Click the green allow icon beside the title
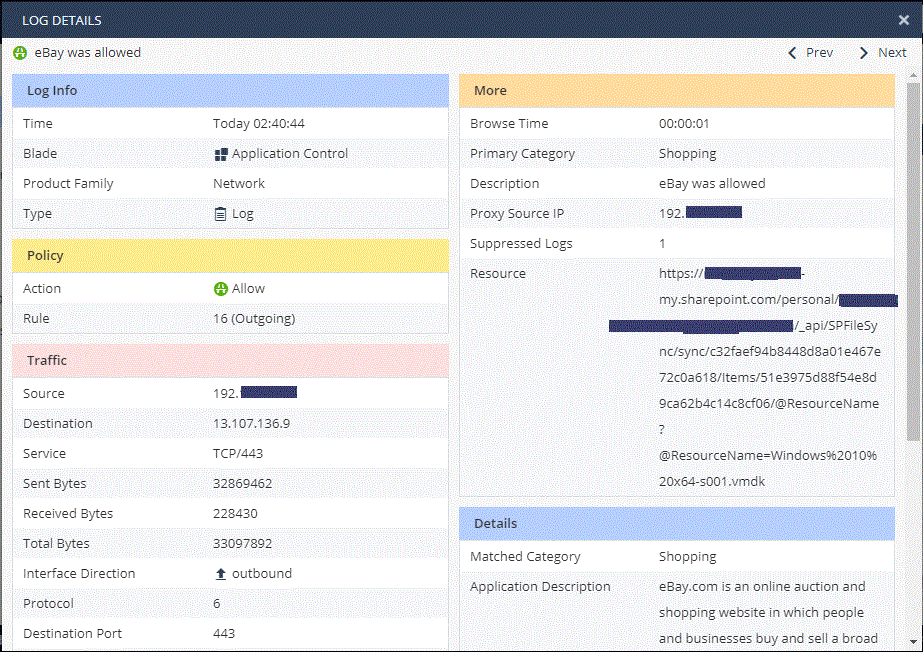923x652 pixels. pos(21,53)
